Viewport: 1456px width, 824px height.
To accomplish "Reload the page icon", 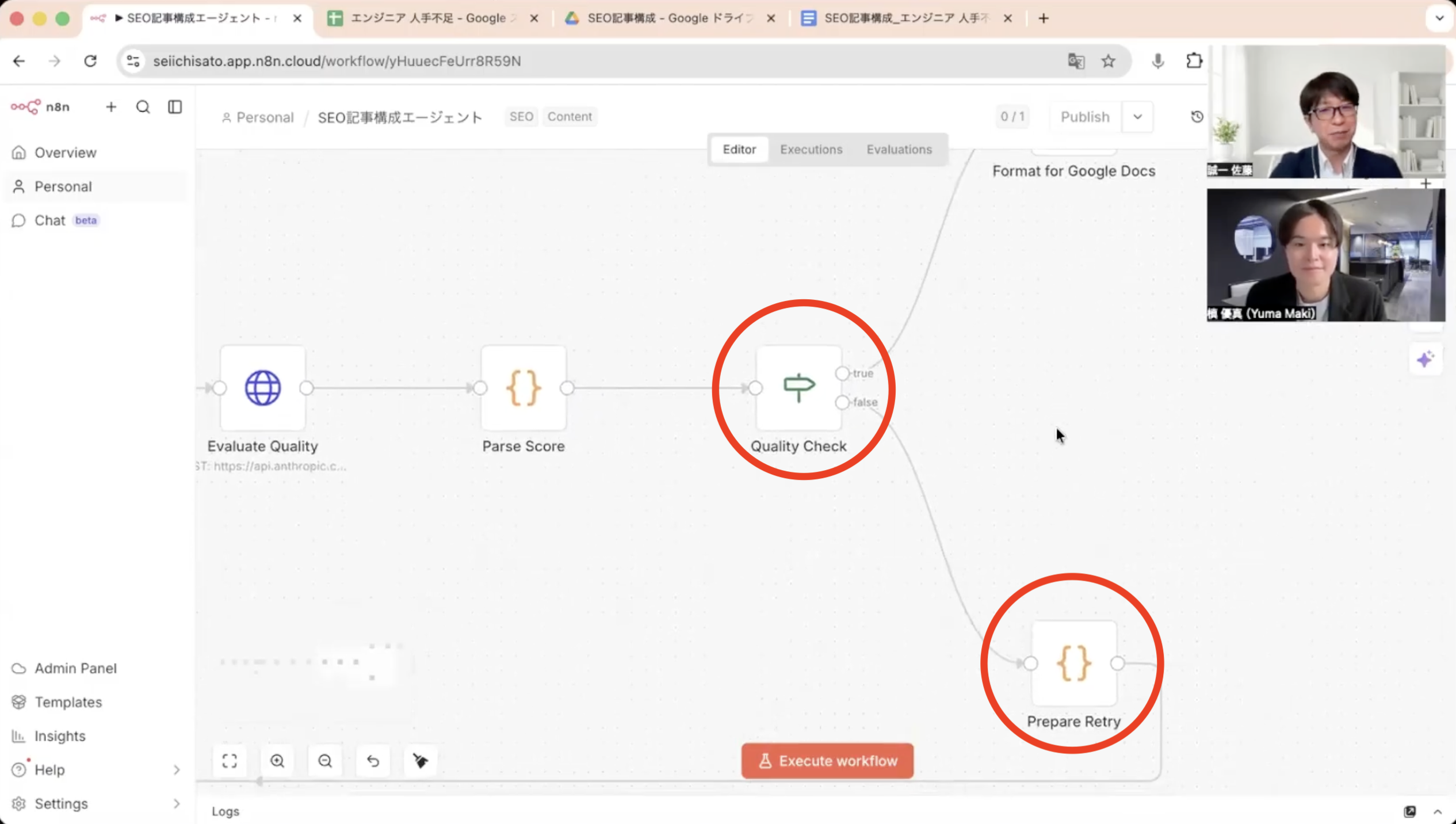I will (x=90, y=61).
